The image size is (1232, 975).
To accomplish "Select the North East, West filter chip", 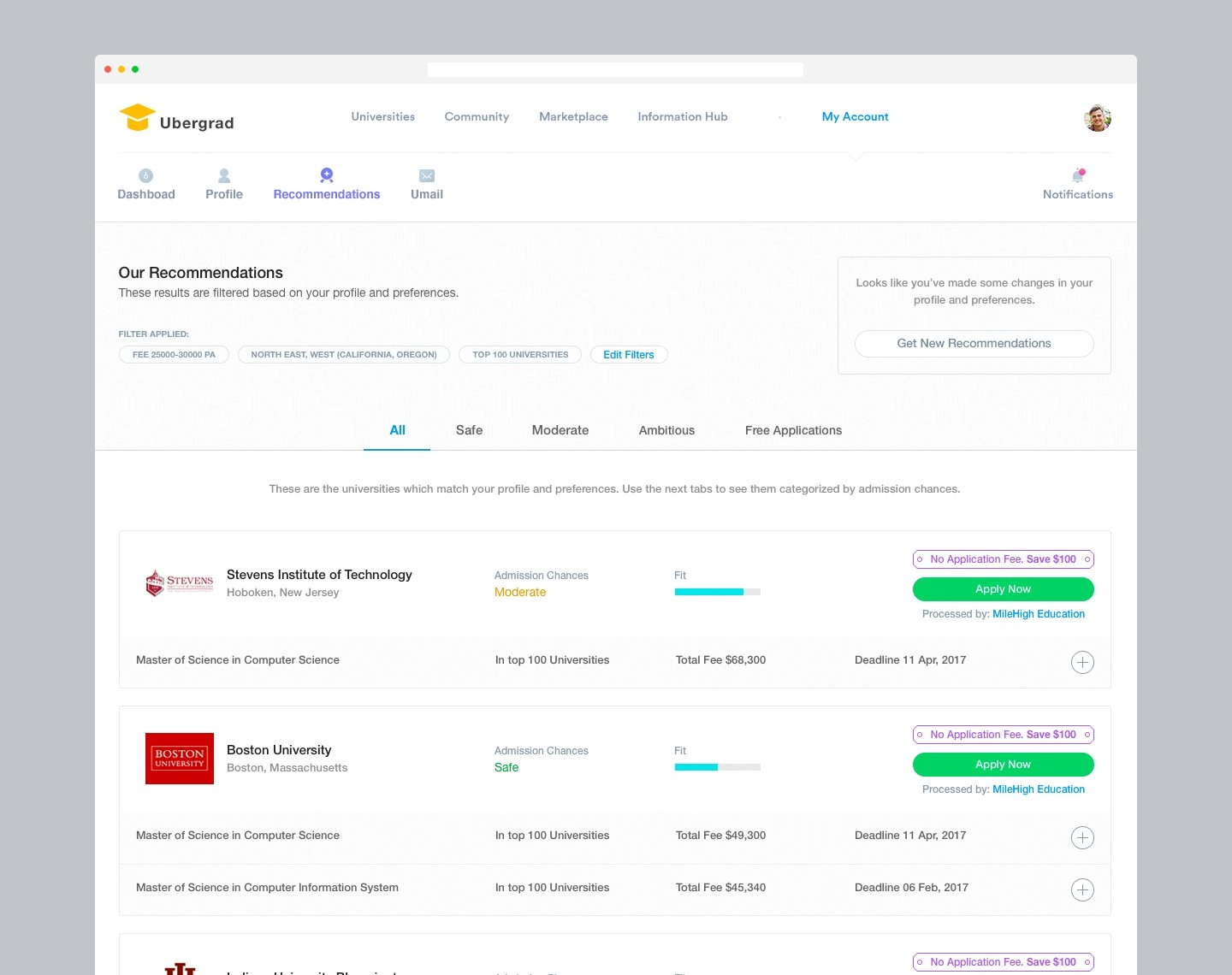I will (344, 354).
